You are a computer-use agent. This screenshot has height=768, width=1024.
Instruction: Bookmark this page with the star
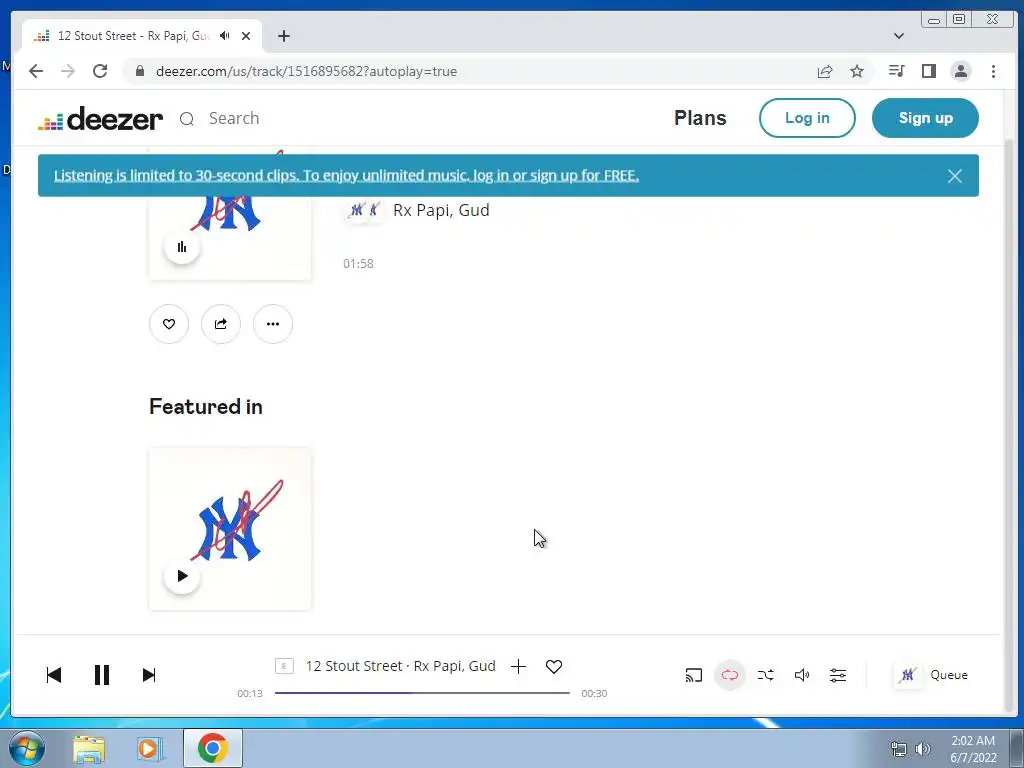point(857,71)
